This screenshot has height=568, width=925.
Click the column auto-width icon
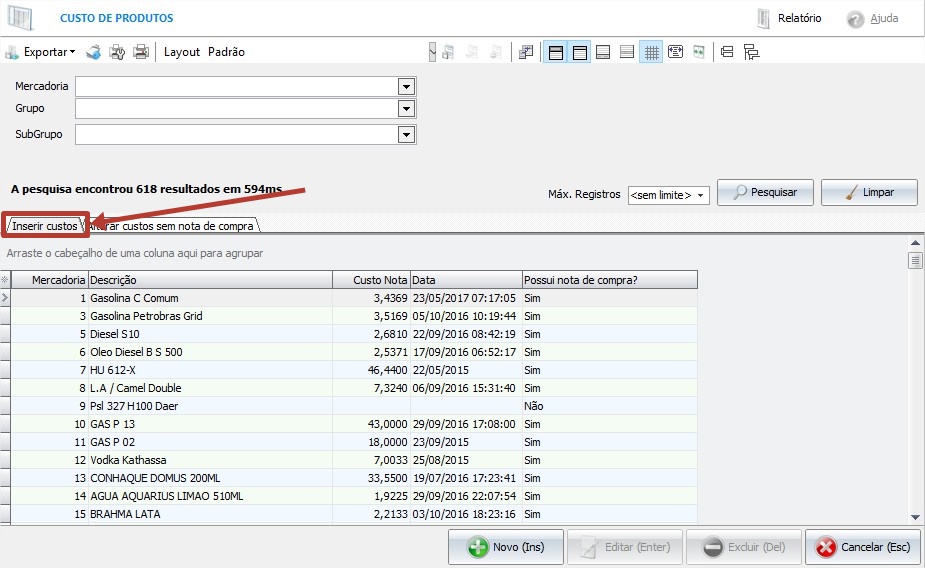(675, 52)
